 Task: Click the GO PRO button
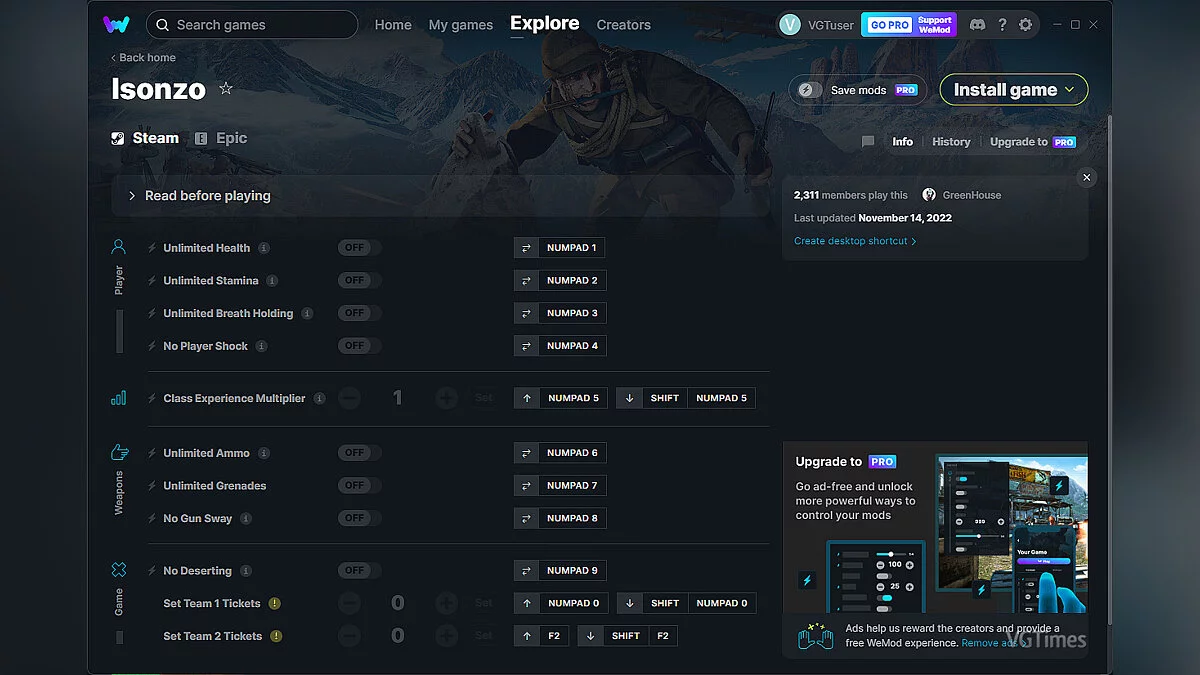888,25
